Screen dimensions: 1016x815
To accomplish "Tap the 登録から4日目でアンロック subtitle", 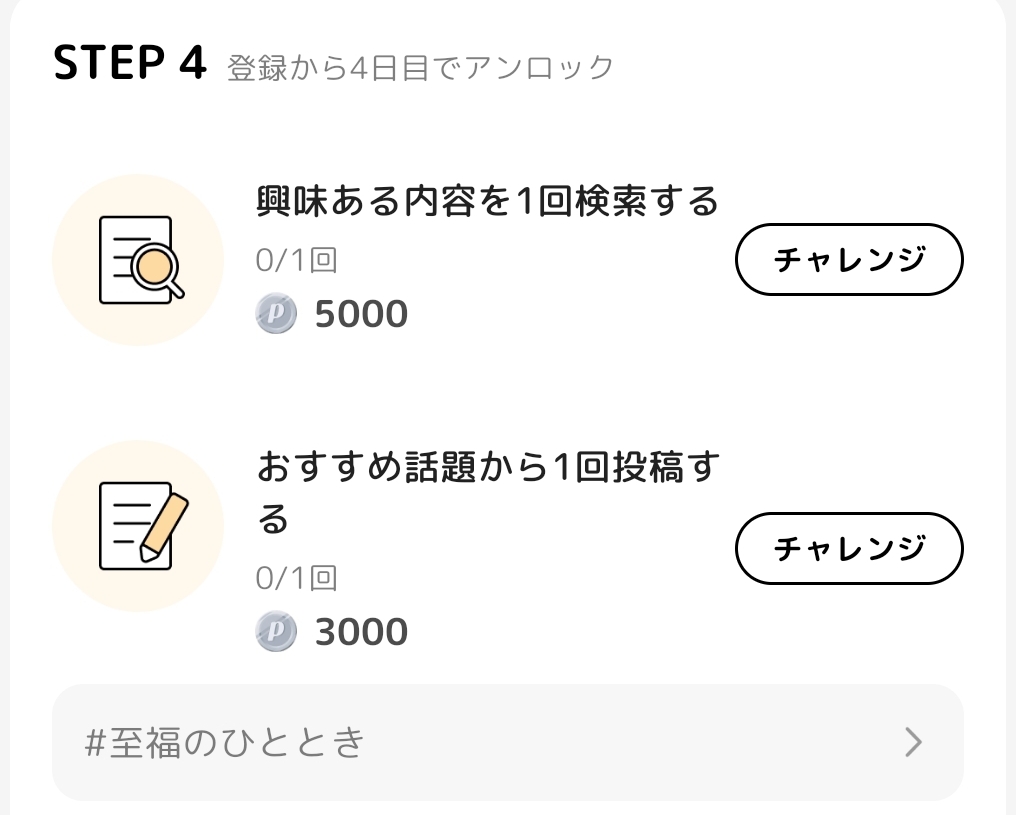I will [x=420, y=68].
